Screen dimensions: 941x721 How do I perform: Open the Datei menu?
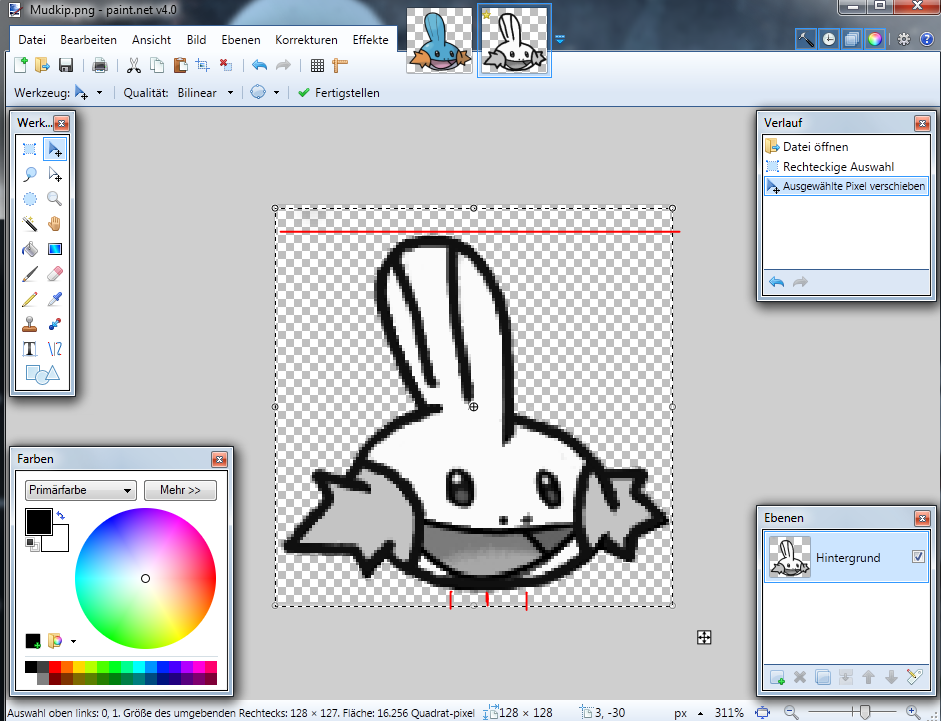pyautogui.click(x=32, y=40)
